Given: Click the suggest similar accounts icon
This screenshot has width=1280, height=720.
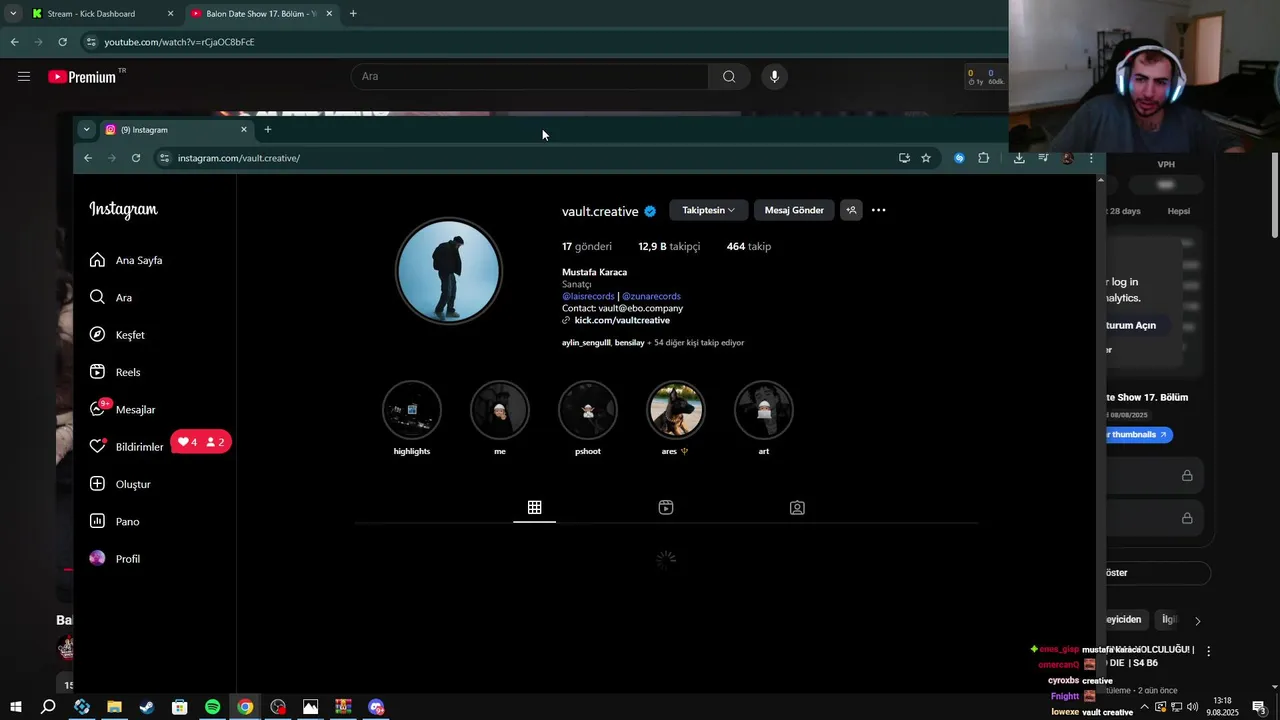Looking at the screenshot, I should pos(851,210).
